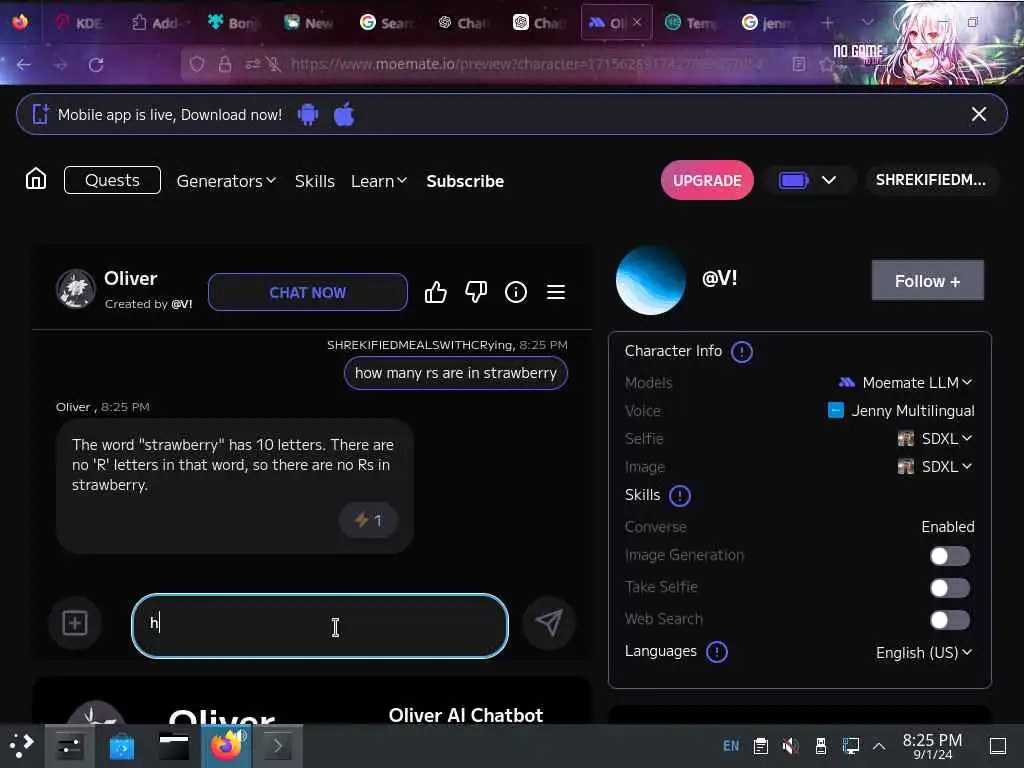
Task: Download the iOS app via Apple icon
Action: coord(344,114)
